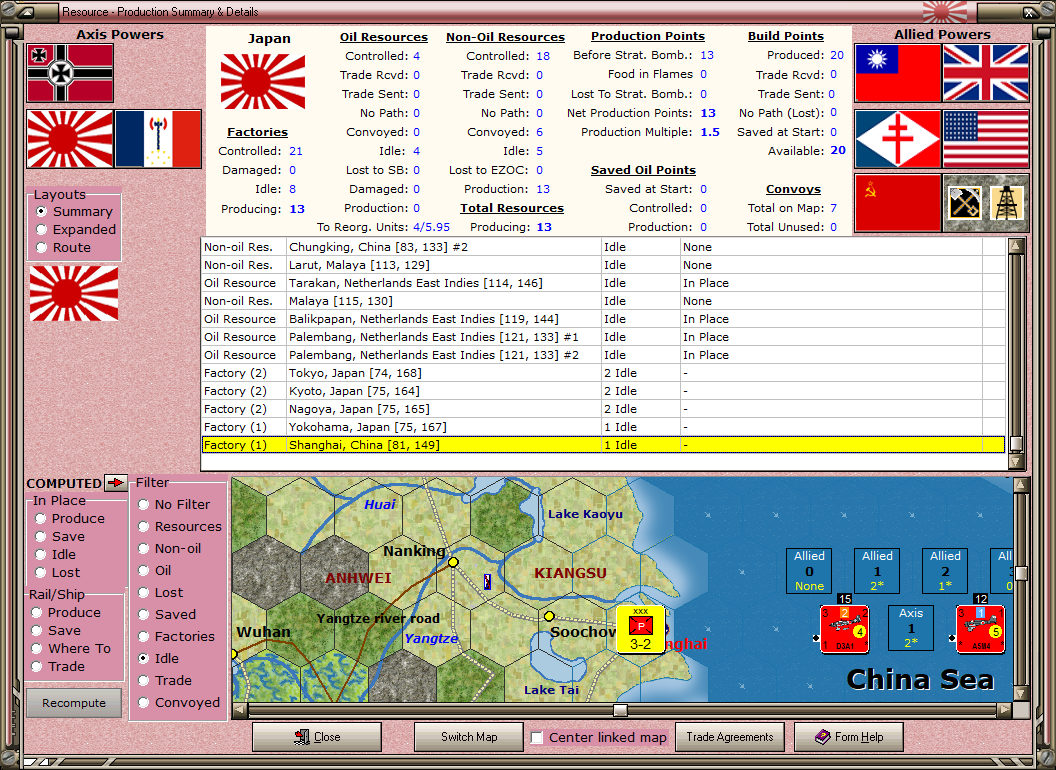The height and width of the screenshot is (770, 1056).
Task: Select the Palembang #2 oil resource row
Action: [x=603, y=355]
